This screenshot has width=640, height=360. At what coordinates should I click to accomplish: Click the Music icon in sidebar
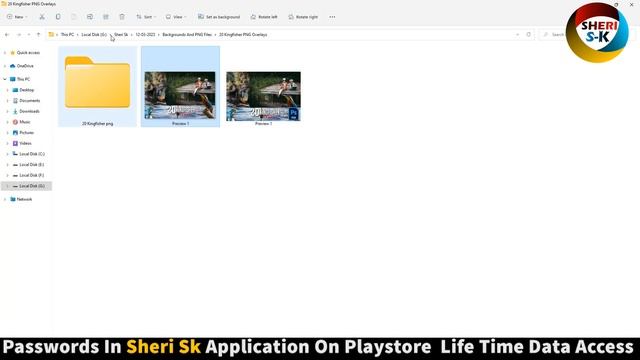point(15,122)
